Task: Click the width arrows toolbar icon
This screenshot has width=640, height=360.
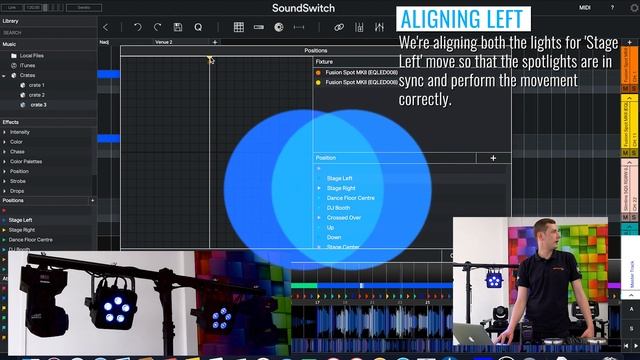Action: 299,27
